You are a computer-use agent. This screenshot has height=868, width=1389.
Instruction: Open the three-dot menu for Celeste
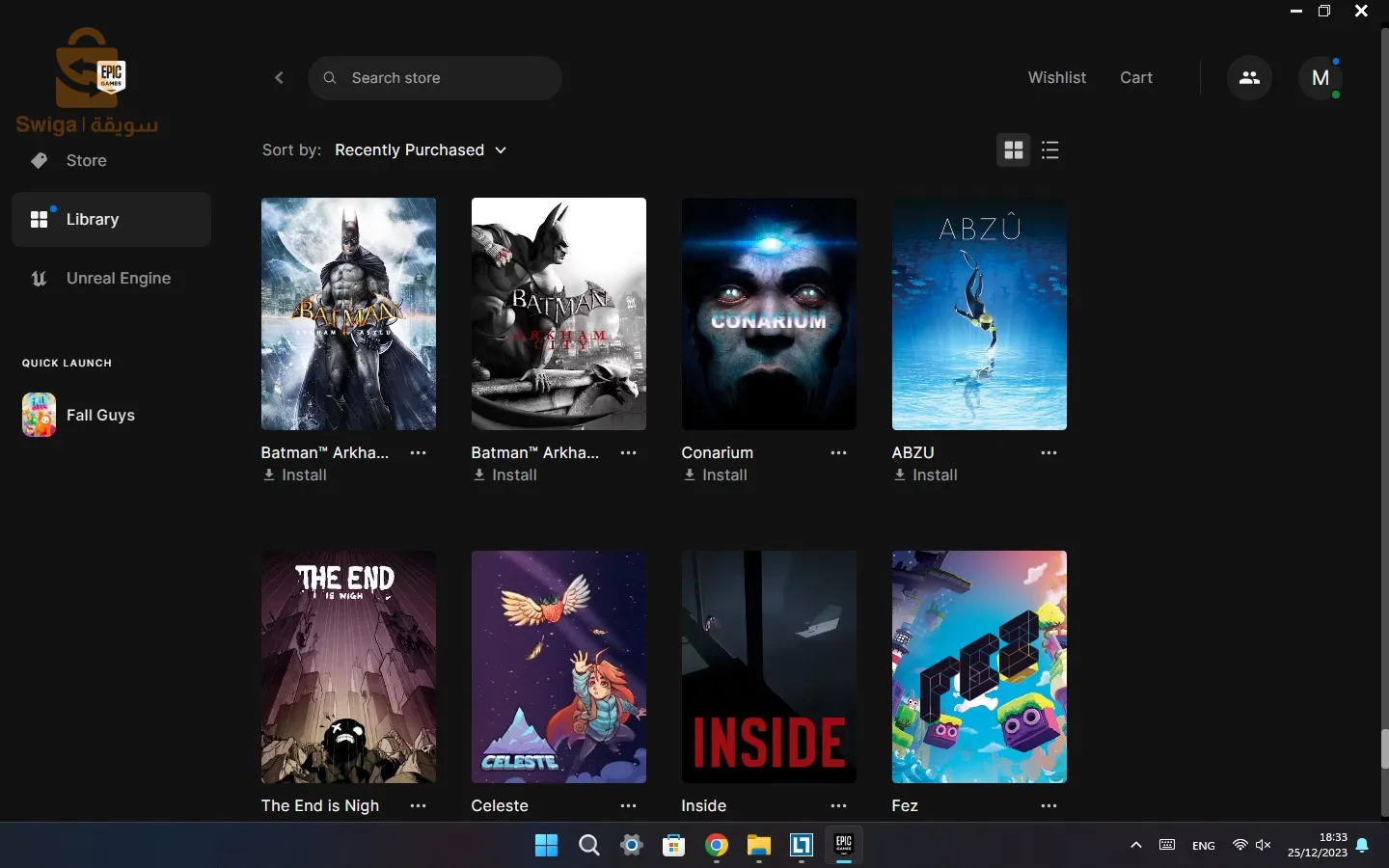pyautogui.click(x=628, y=805)
